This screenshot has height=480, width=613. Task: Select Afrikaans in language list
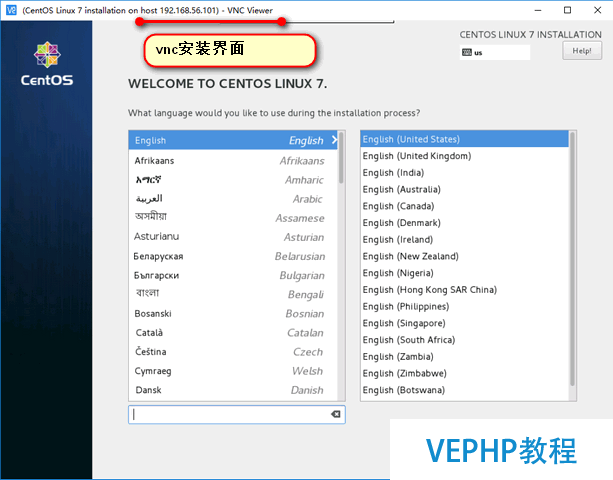click(233, 161)
